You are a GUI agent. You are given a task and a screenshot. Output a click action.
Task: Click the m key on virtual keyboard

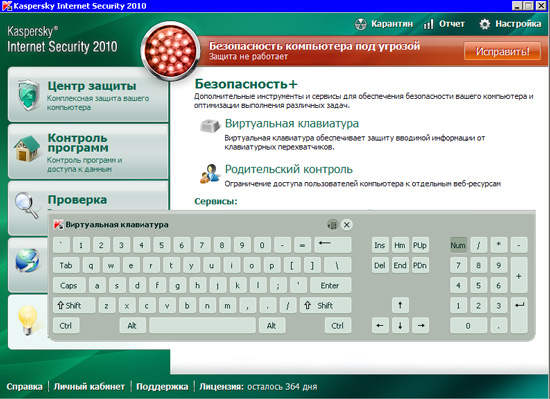pos(228,305)
